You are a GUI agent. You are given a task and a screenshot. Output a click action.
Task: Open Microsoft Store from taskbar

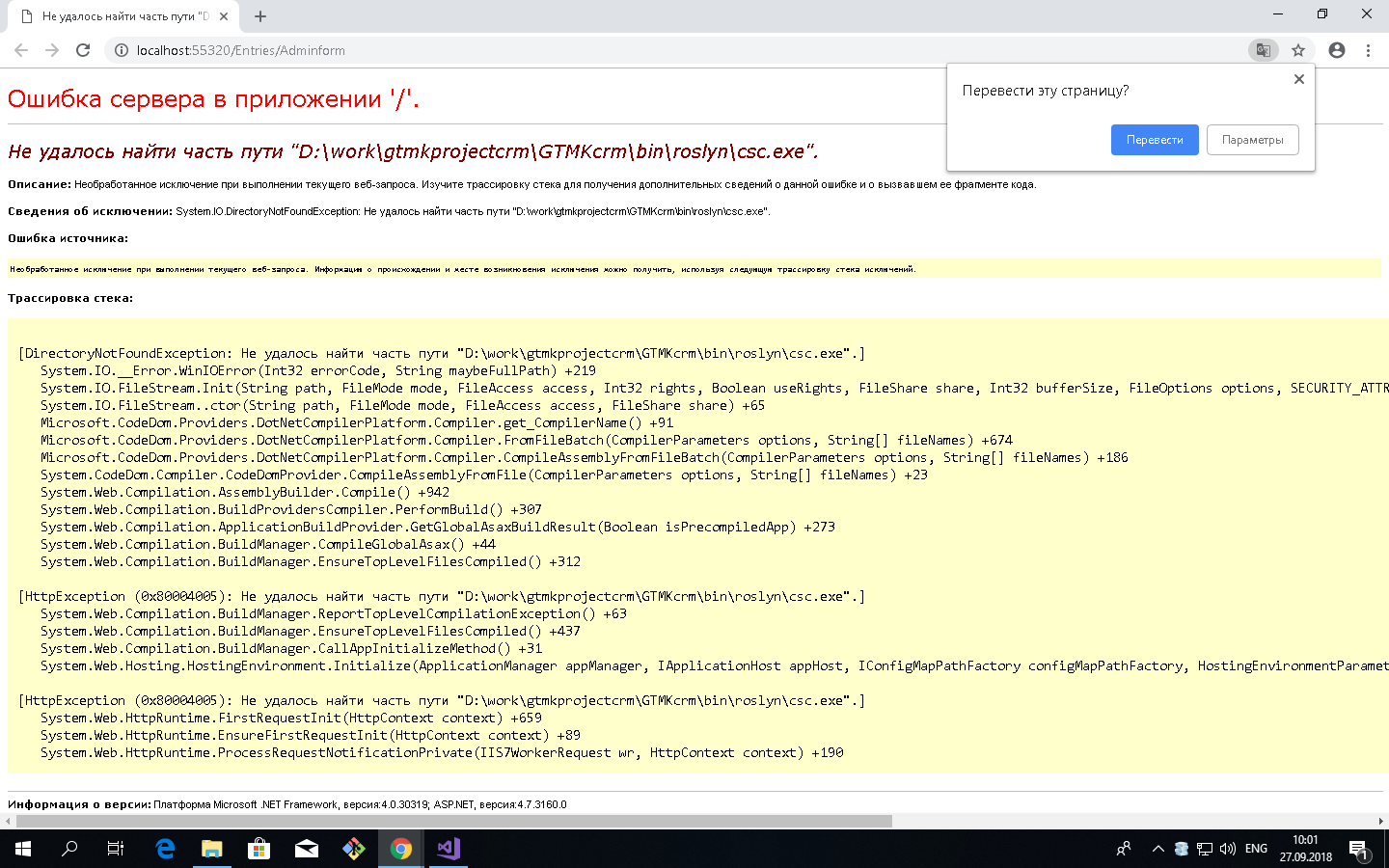point(259,849)
